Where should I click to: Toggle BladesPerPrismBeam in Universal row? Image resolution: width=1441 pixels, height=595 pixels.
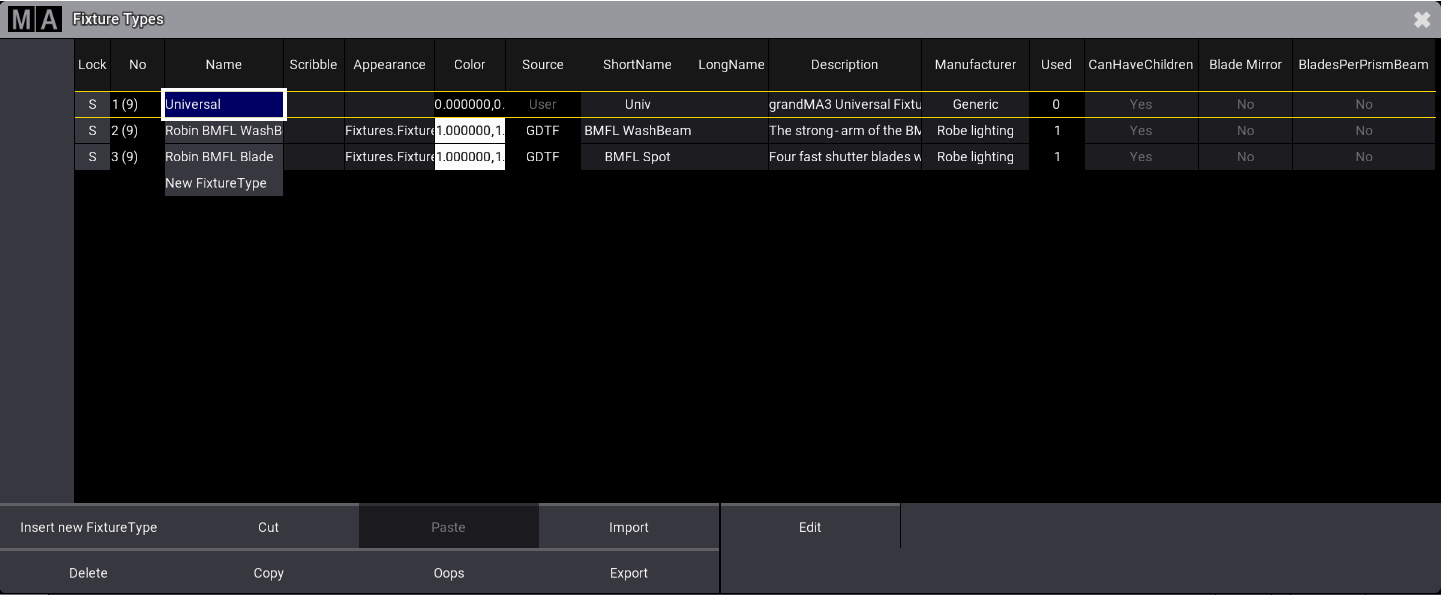(x=1364, y=104)
